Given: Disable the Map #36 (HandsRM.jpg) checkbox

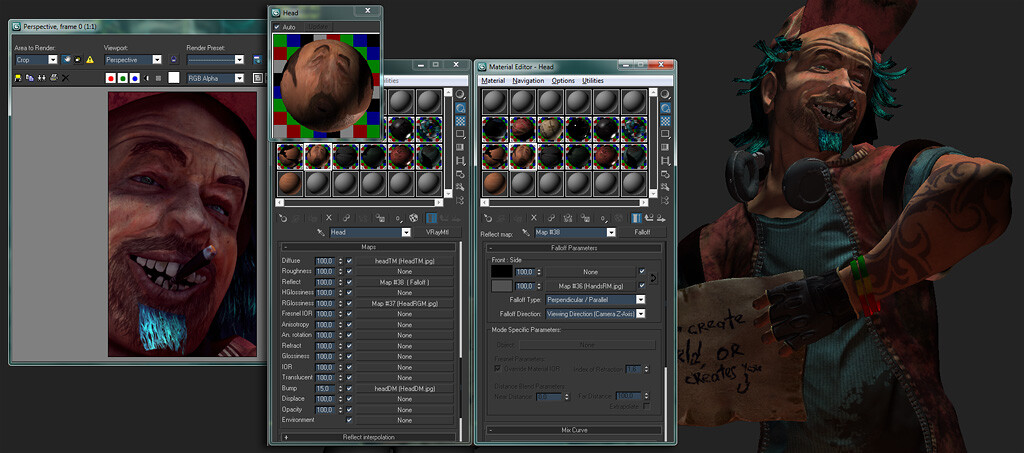Looking at the screenshot, I should pos(642,285).
